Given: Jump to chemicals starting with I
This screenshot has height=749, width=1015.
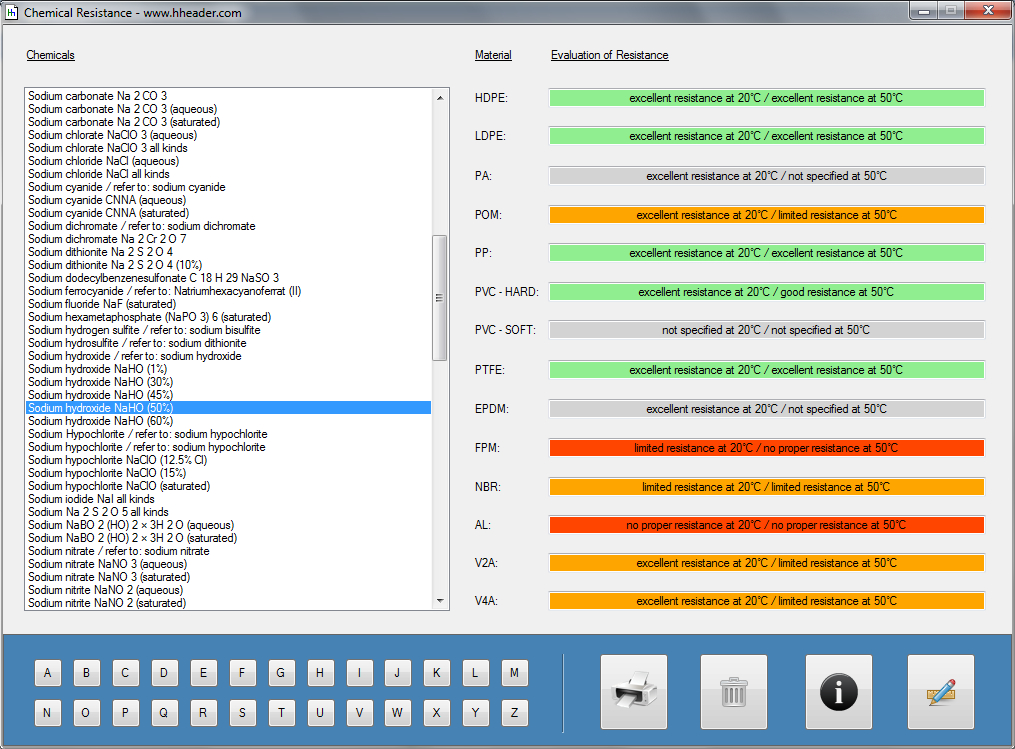Looking at the screenshot, I should click(359, 673).
